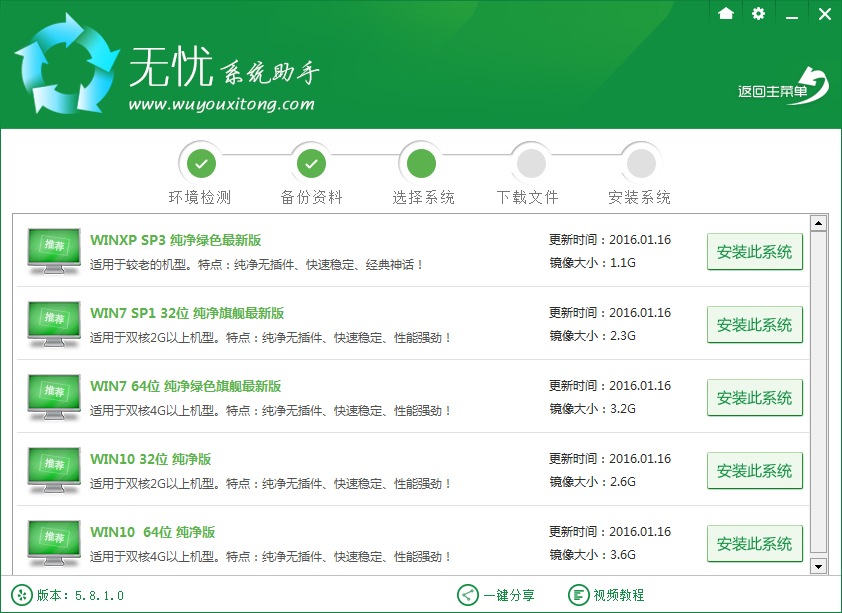
Task: Click 镜像大小：2.3G text
Action: tap(592, 335)
